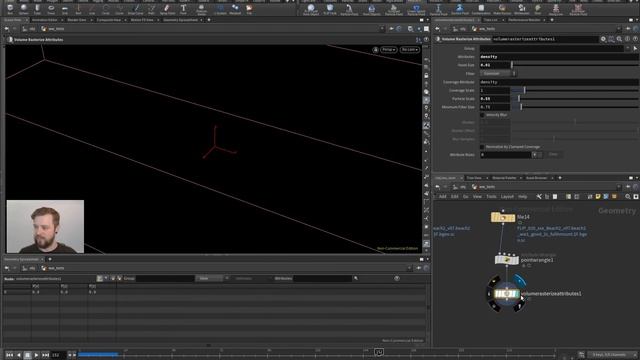Switch to the Performance Monitor tab
640x360 pixels.
524,20
